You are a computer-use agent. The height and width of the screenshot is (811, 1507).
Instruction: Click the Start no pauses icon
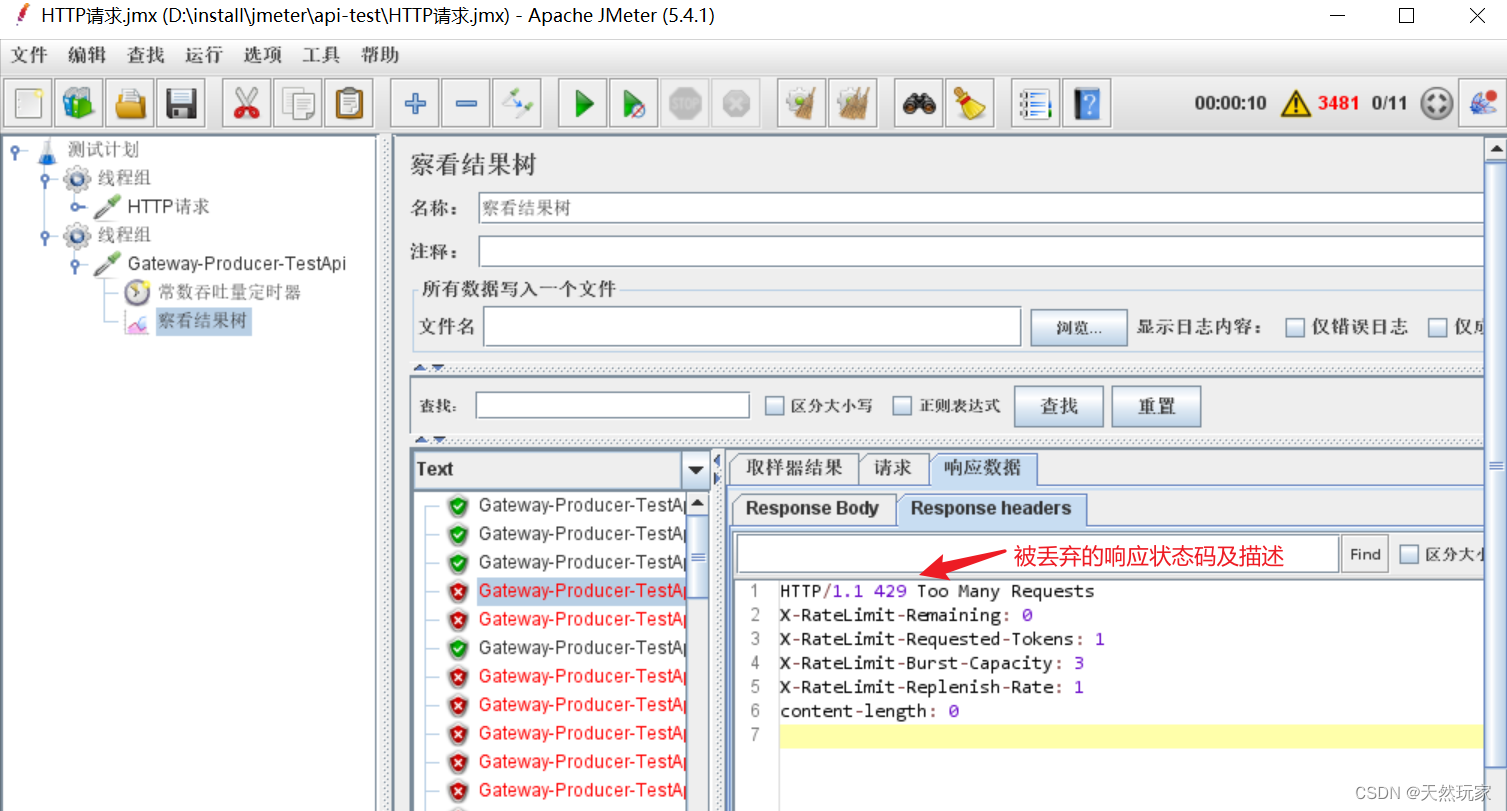(x=634, y=103)
